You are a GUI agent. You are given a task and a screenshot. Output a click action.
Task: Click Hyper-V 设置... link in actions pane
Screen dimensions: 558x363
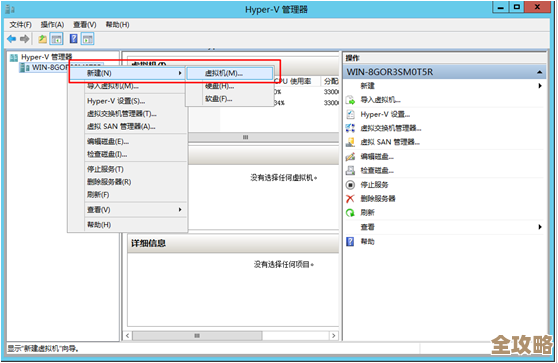(x=385, y=114)
